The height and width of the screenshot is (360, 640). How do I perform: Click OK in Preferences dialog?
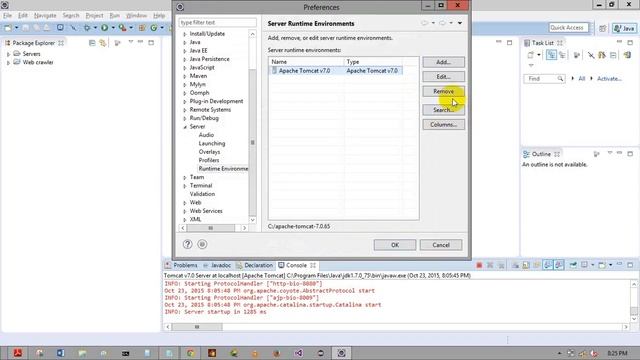point(395,245)
